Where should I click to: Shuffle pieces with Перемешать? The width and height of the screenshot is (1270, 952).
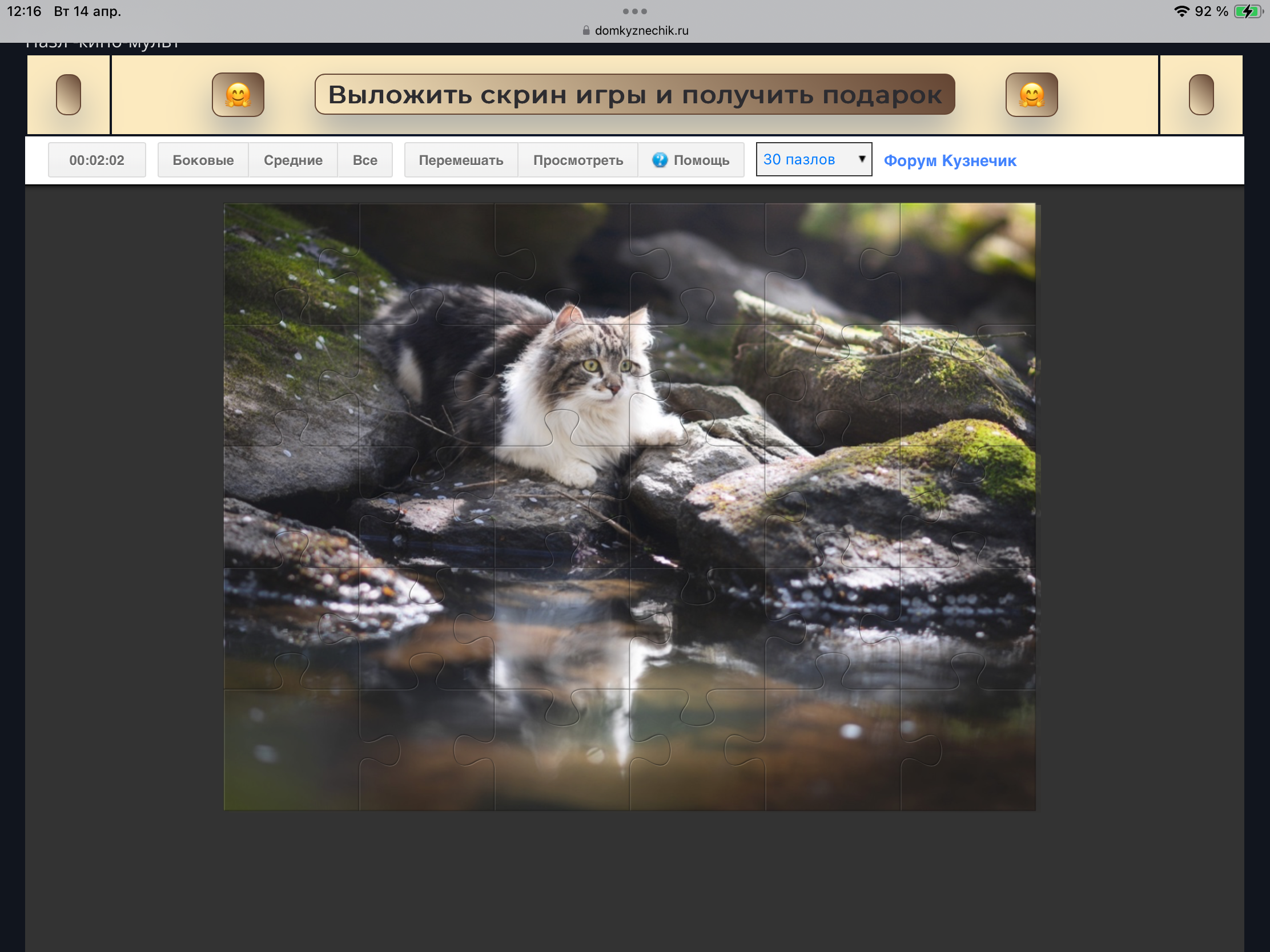(x=461, y=160)
